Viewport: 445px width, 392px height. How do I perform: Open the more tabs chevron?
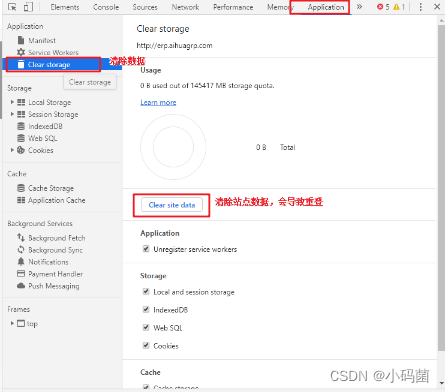[359, 7]
